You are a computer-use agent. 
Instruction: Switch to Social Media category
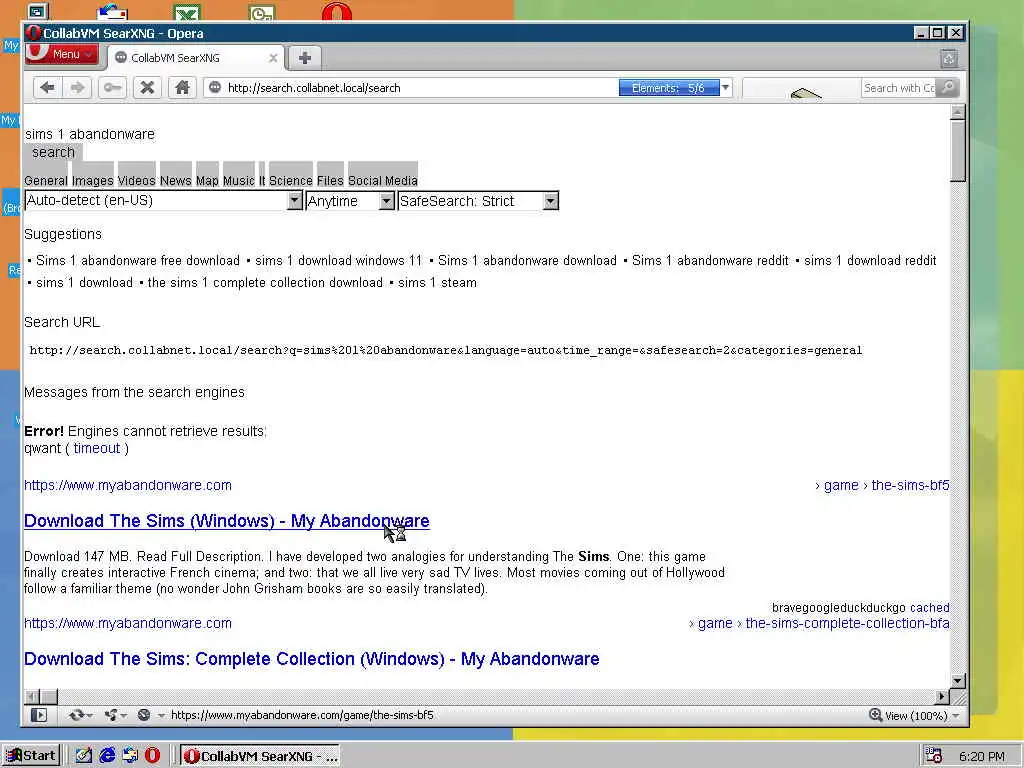[383, 180]
